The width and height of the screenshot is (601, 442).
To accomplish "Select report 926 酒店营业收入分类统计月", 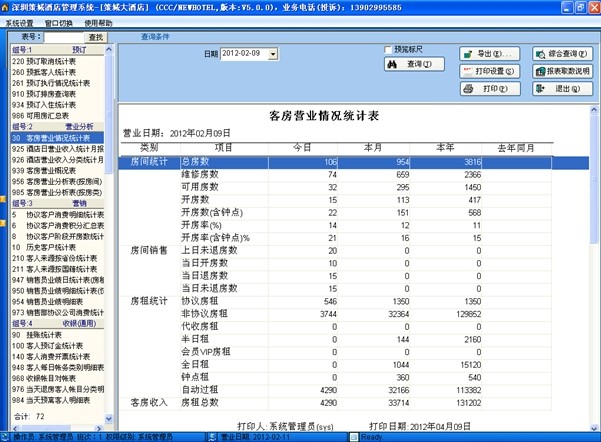I will [57, 159].
